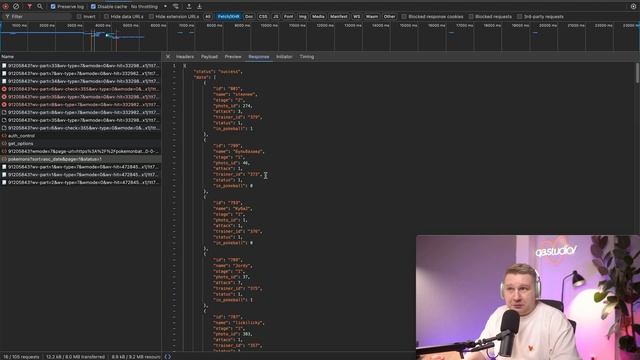Toggle Preserve log checkbox
This screenshot has height=360, width=640.
[53, 7]
